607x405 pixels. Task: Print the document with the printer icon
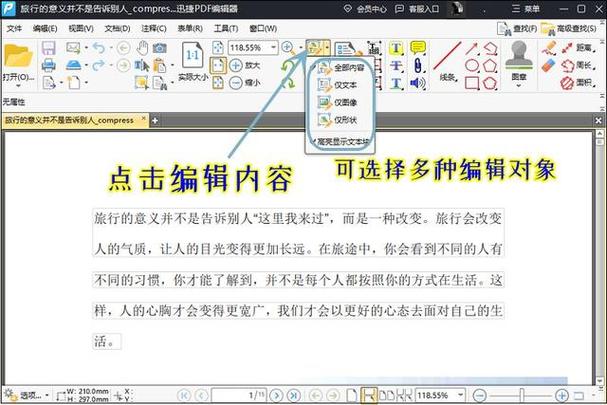click(48, 65)
